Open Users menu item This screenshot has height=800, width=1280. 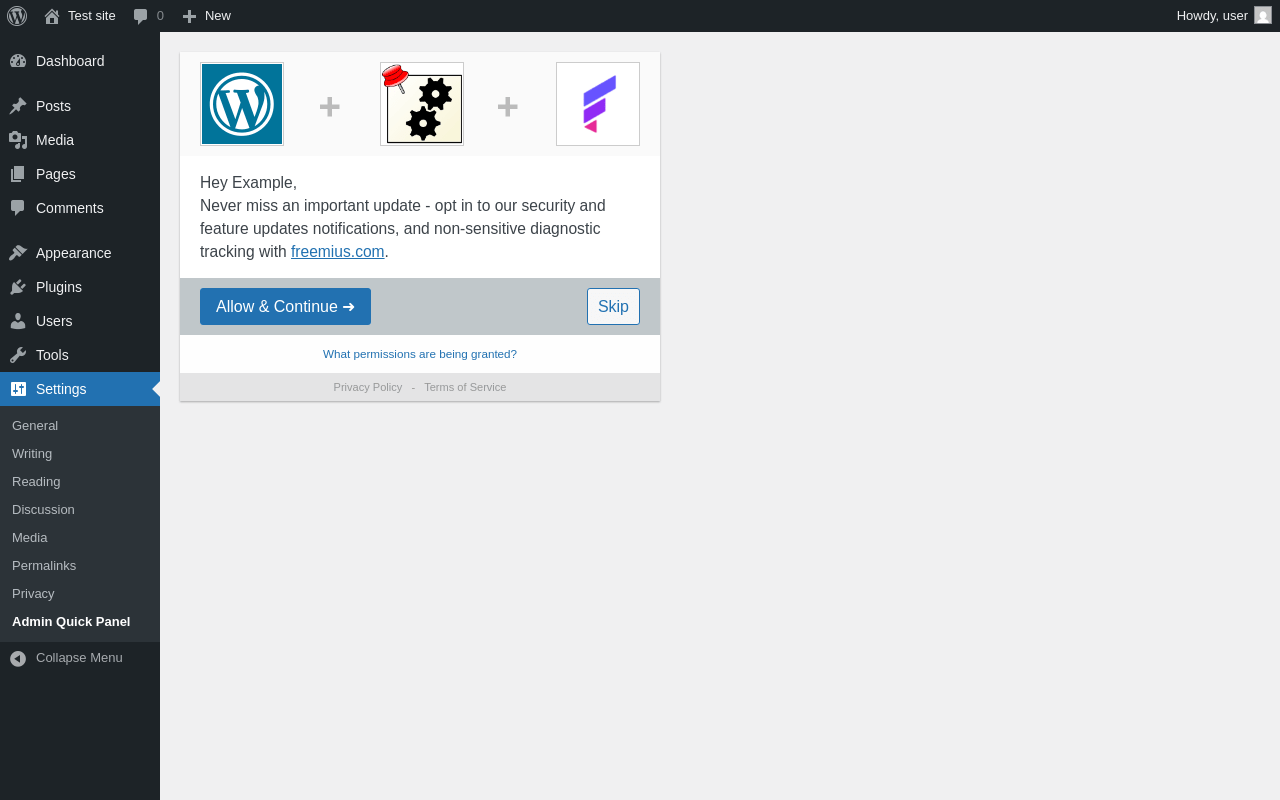[x=54, y=321]
